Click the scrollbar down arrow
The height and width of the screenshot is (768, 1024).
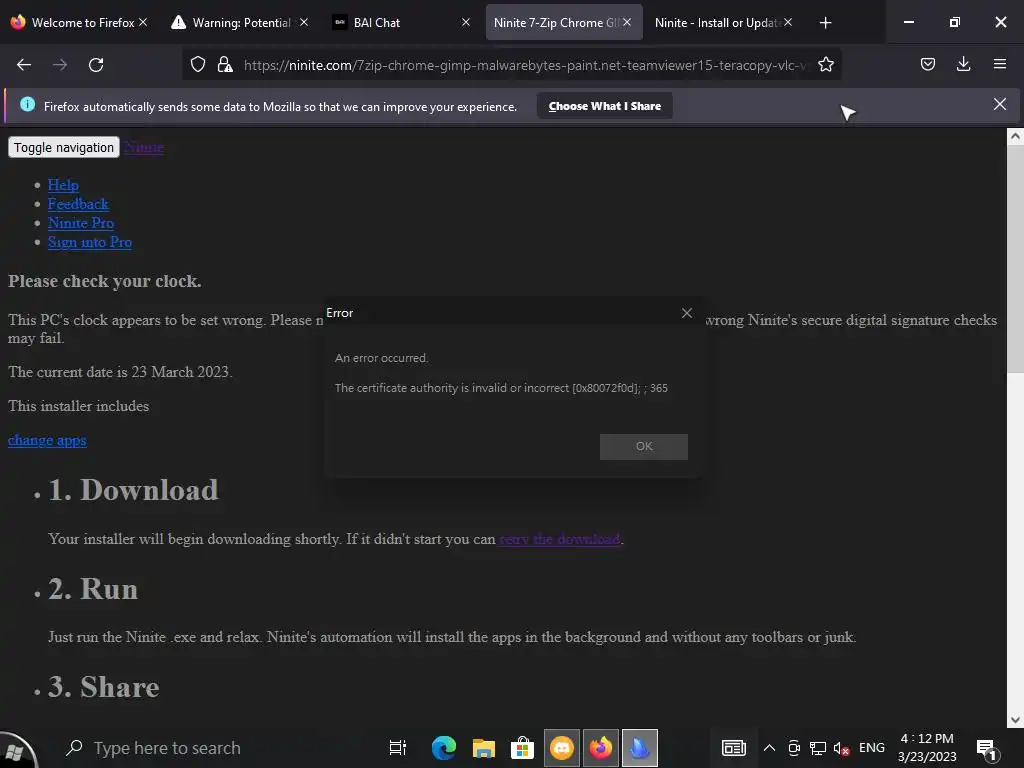(x=1015, y=720)
